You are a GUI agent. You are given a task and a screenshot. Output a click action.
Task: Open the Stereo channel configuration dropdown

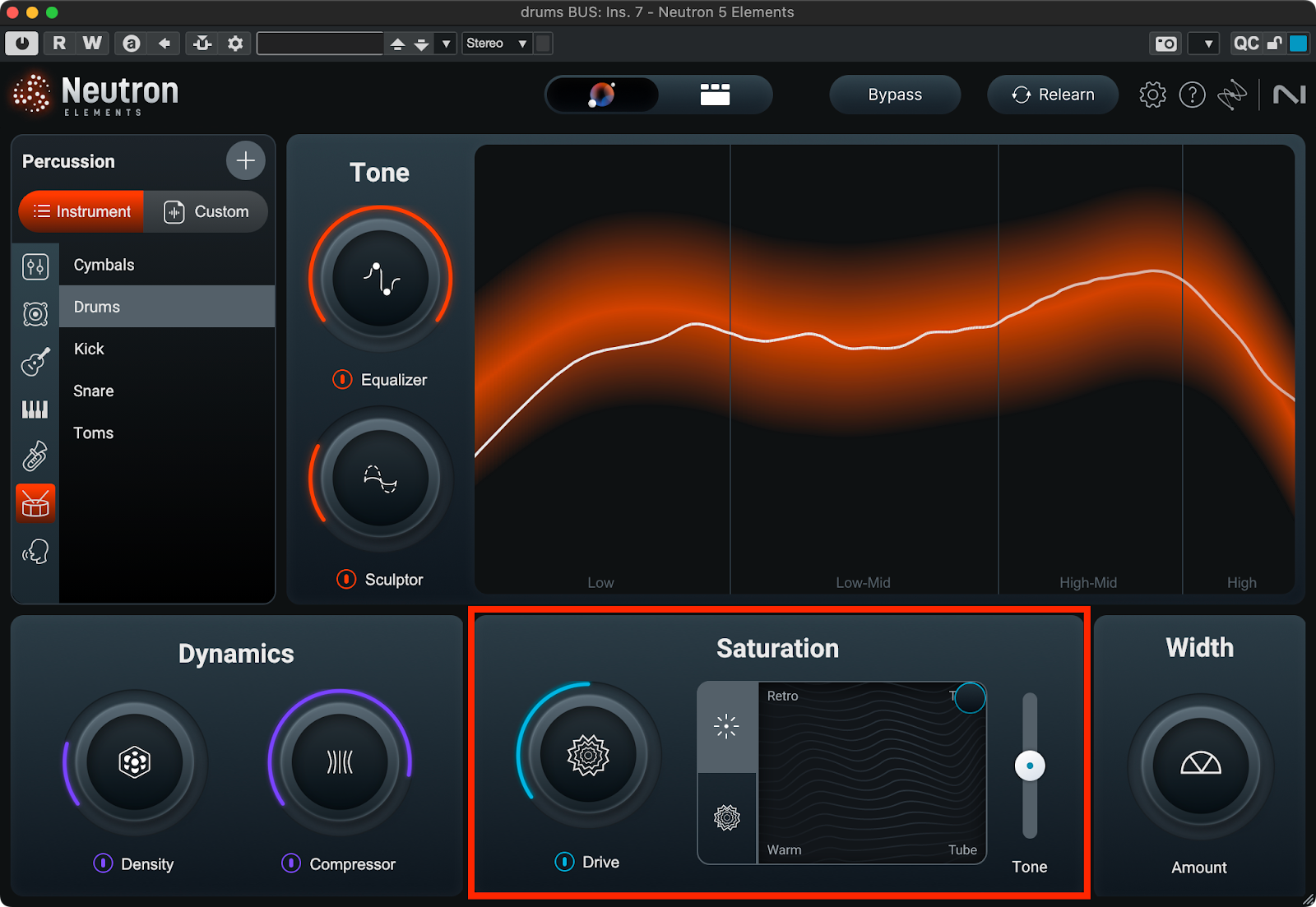pyautogui.click(x=497, y=43)
